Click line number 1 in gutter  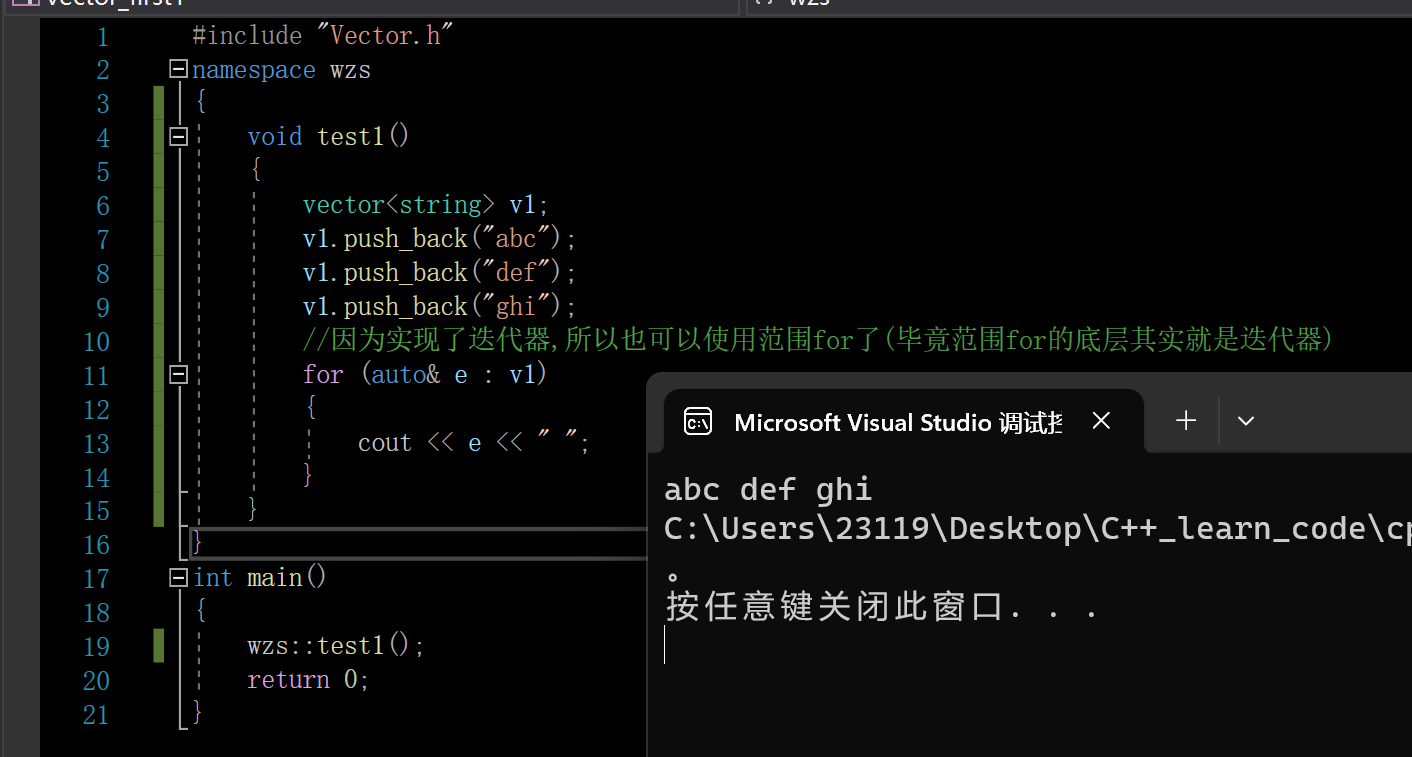click(102, 37)
